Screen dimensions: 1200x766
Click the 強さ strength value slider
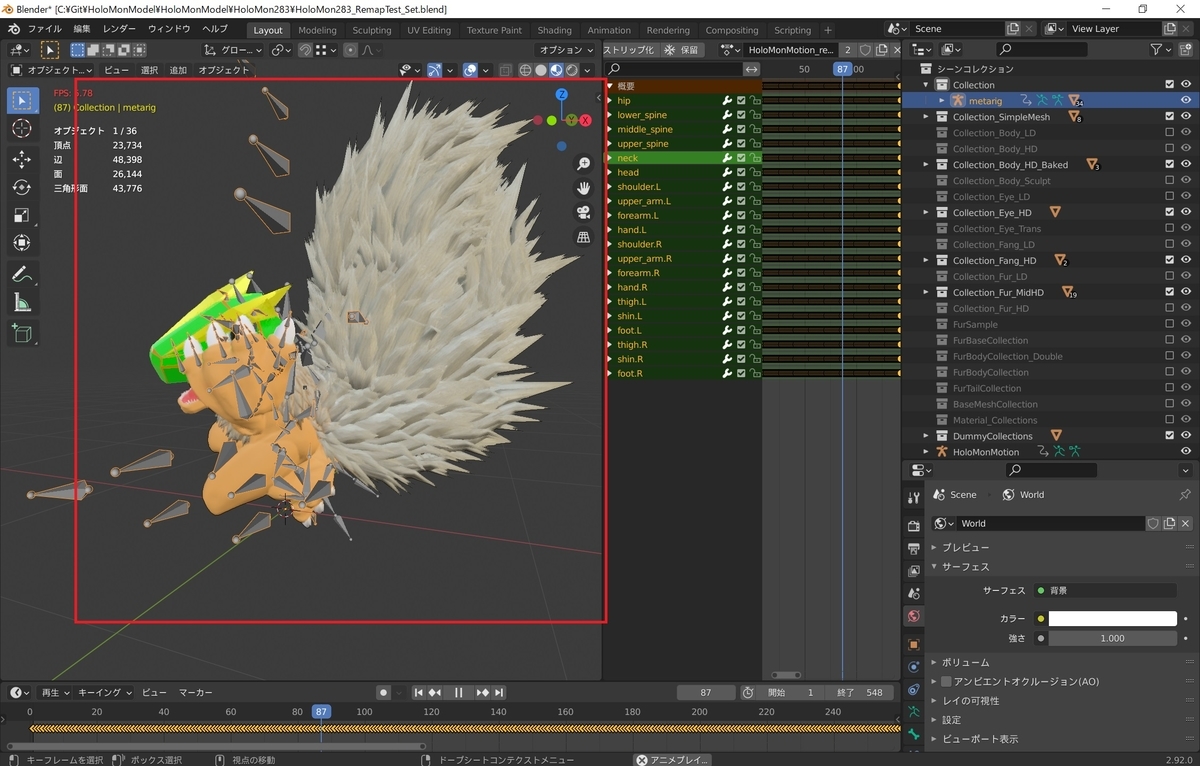(1113, 638)
